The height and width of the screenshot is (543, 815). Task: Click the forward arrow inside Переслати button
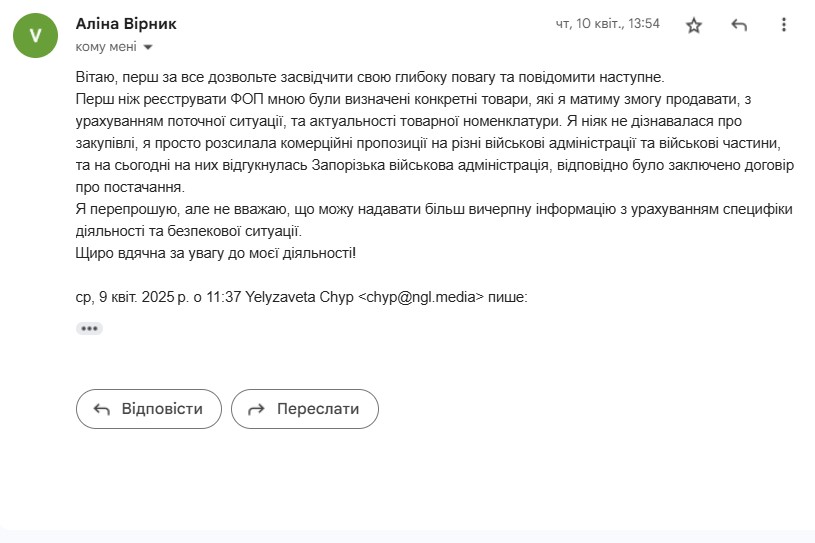(256, 409)
